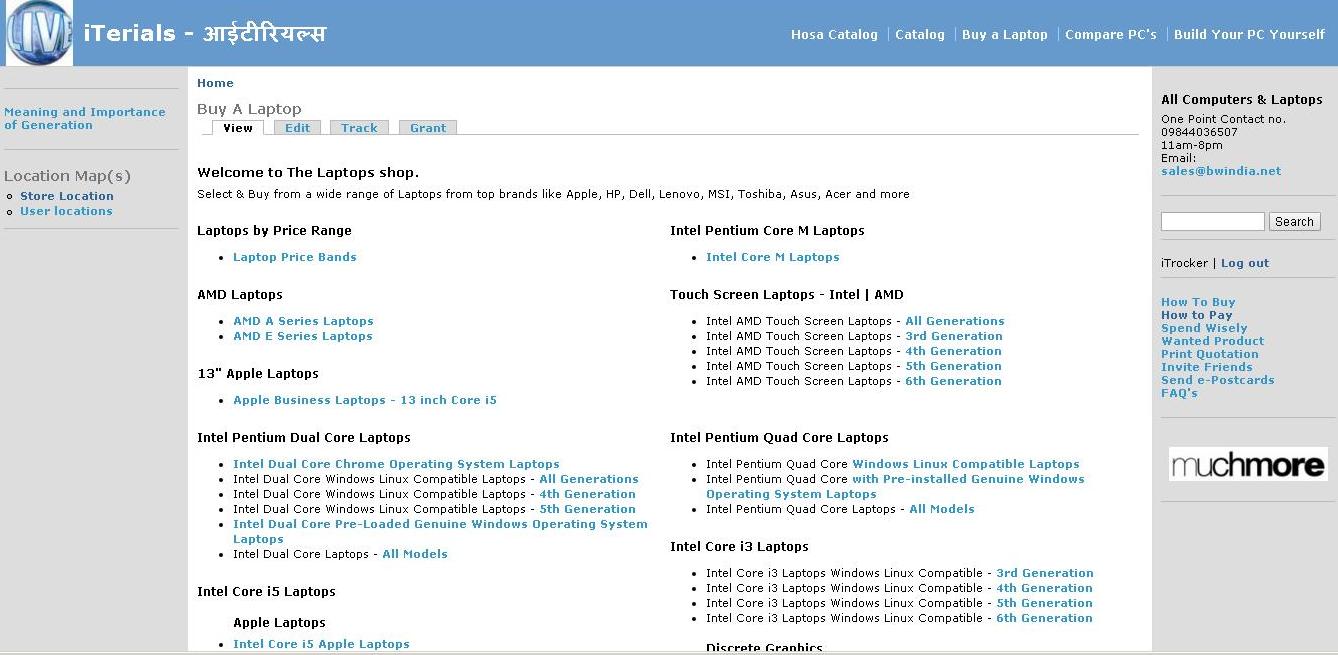Open the User locations link
Screen dimensions: 1338x655
pos(66,211)
